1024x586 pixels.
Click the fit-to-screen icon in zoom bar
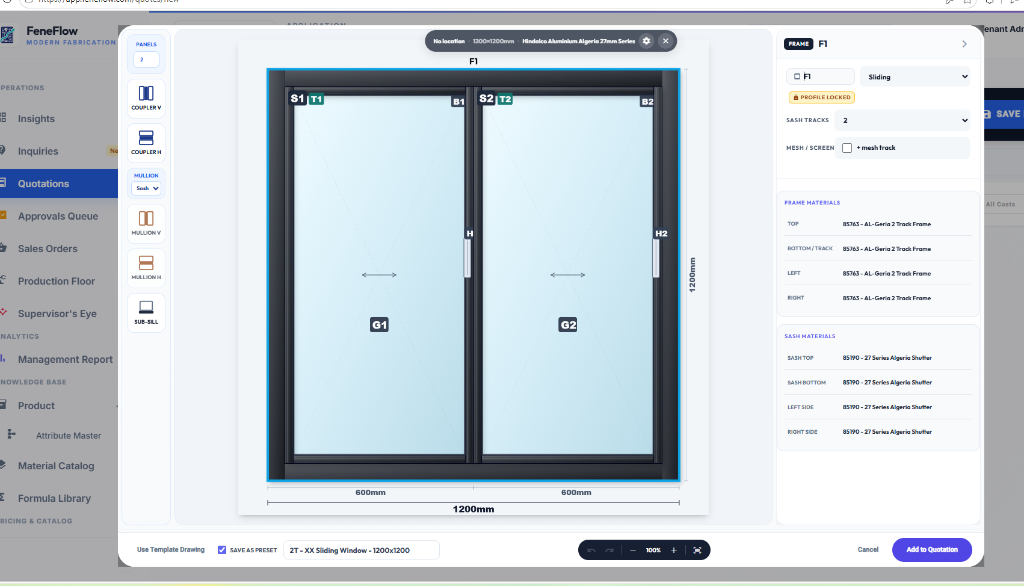click(x=697, y=550)
